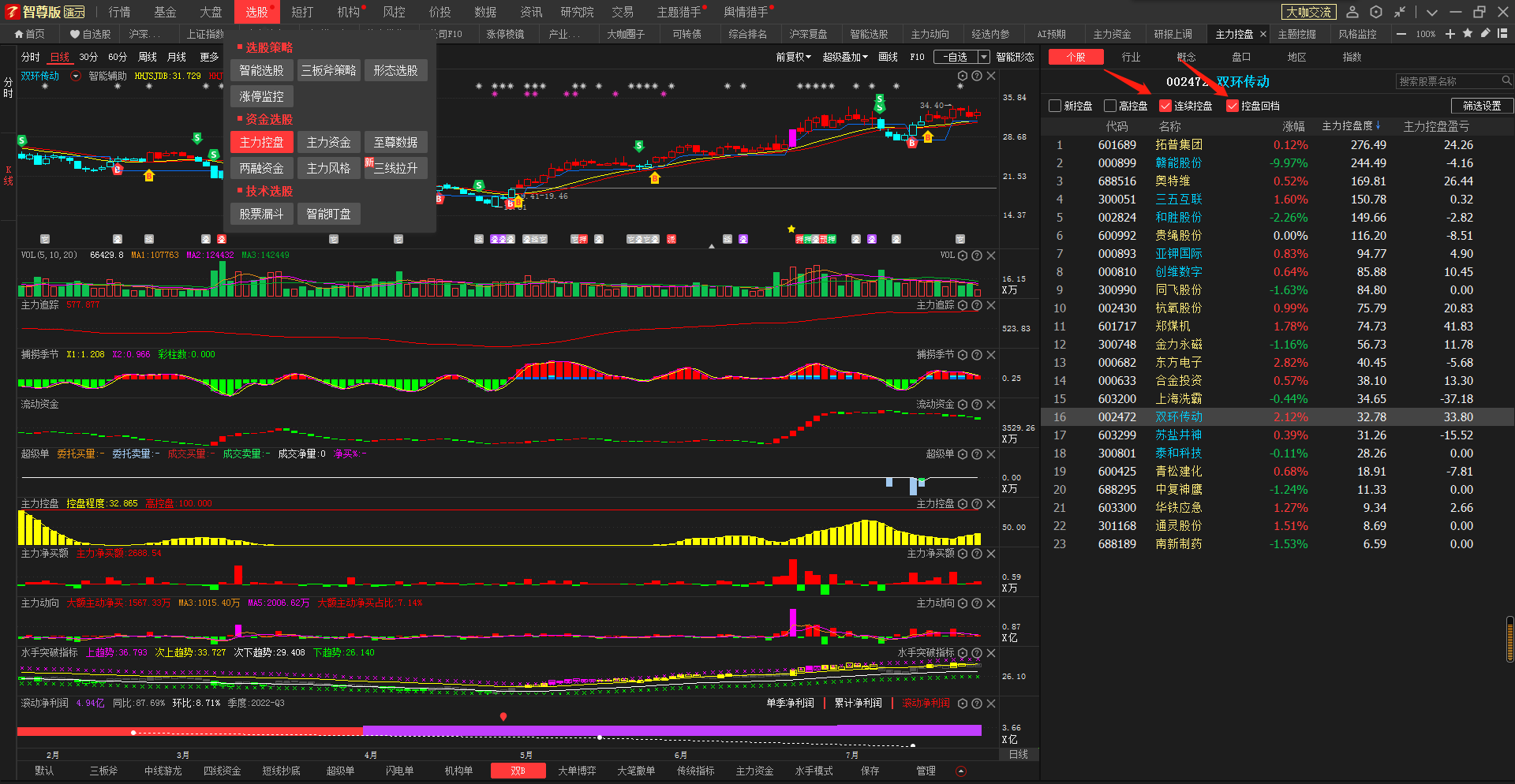Viewport: 1515px width, 784px height.
Task: Toggle the layout list icon in tab bar
Action: pyautogui.click(x=1502, y=34)
